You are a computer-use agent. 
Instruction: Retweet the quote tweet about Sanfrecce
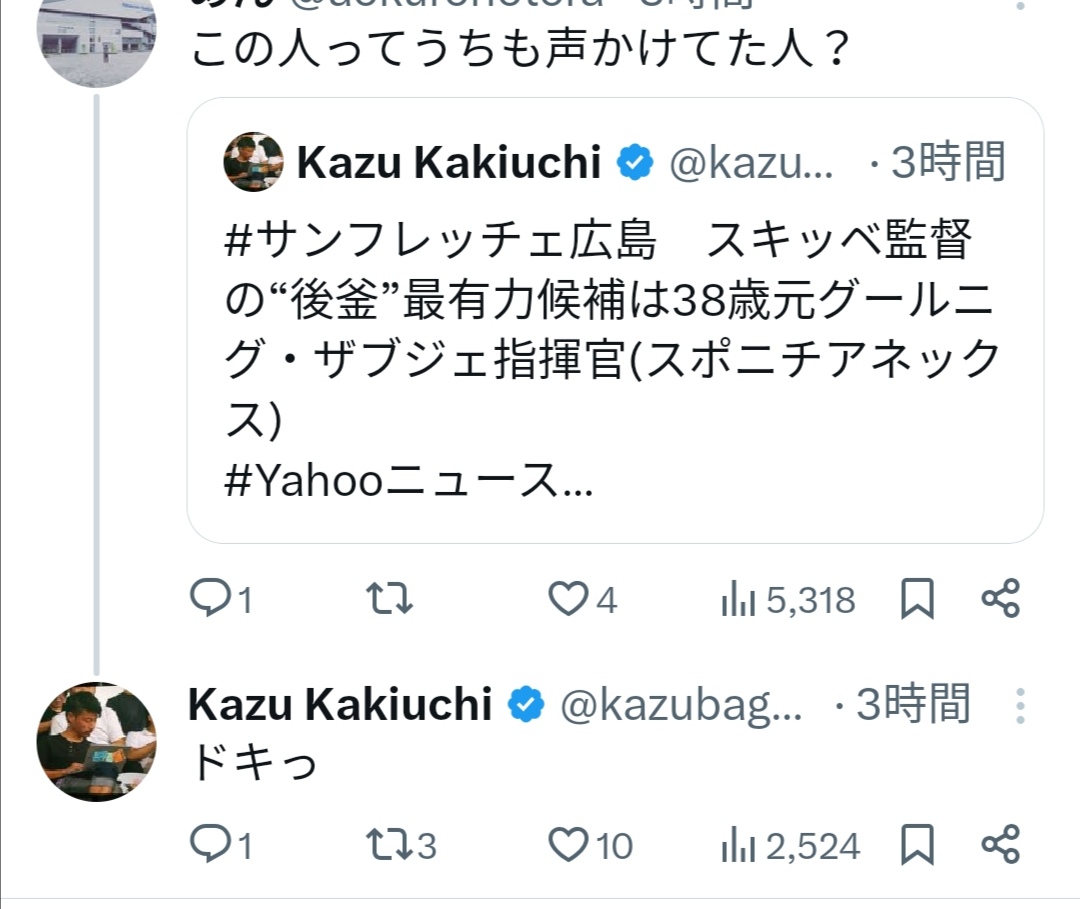[x=391, y=599]
